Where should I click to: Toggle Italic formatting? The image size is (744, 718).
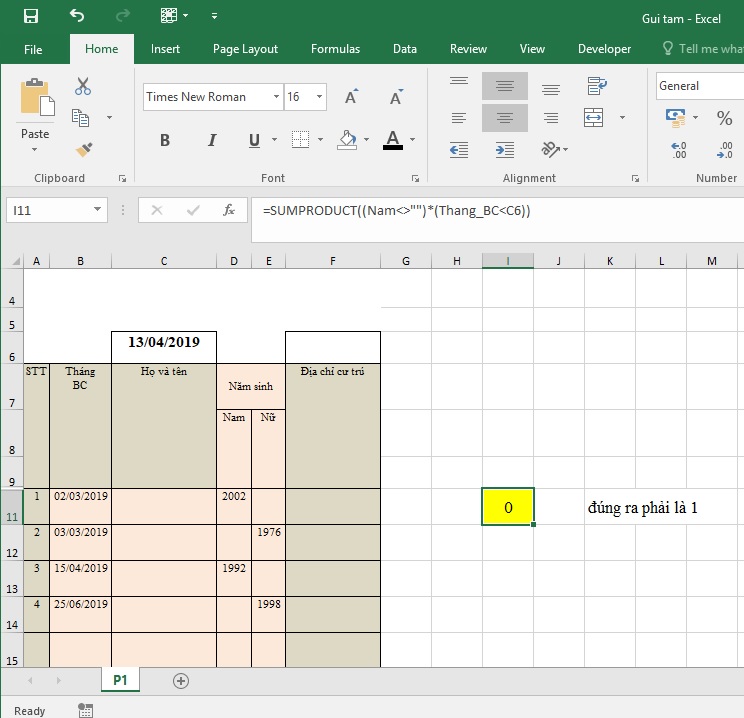(211, 140)
